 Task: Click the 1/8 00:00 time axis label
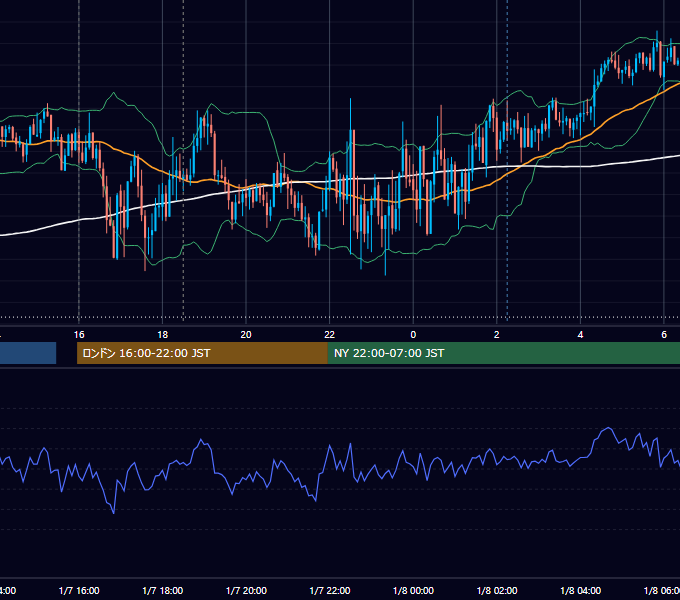click(x=413, y=590)
